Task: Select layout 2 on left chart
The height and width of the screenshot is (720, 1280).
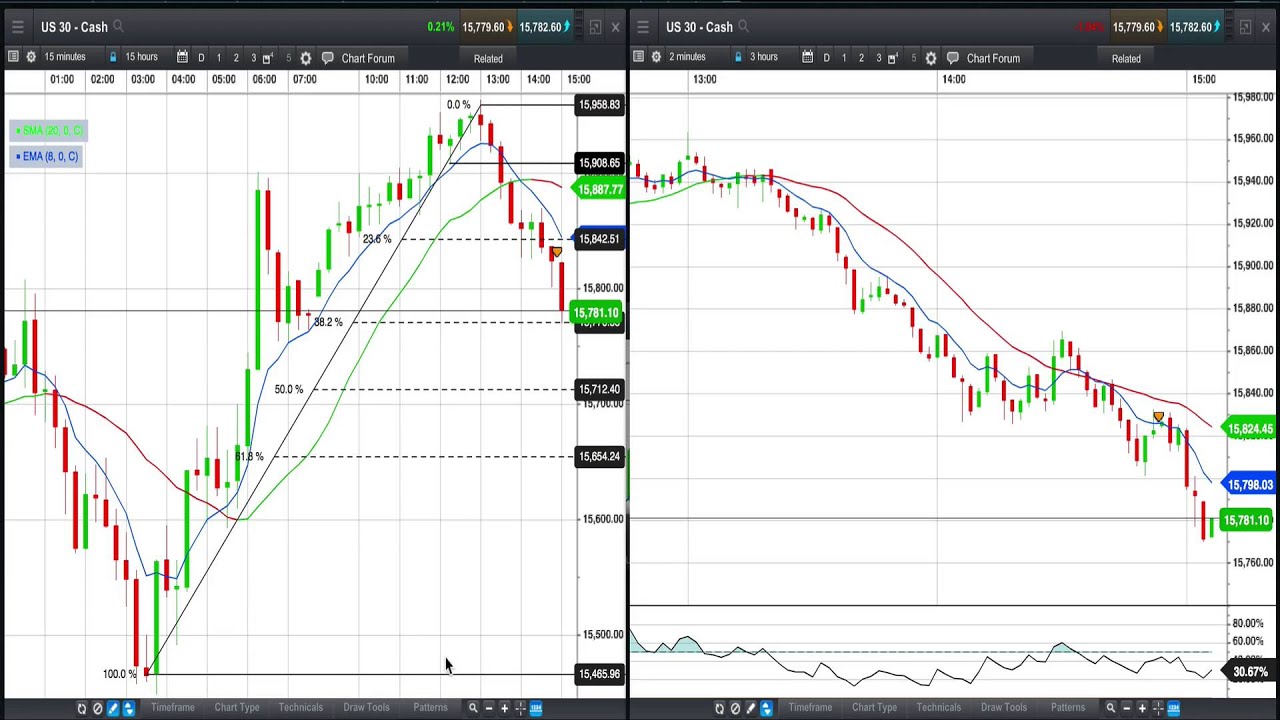Action: pos(236,58)
